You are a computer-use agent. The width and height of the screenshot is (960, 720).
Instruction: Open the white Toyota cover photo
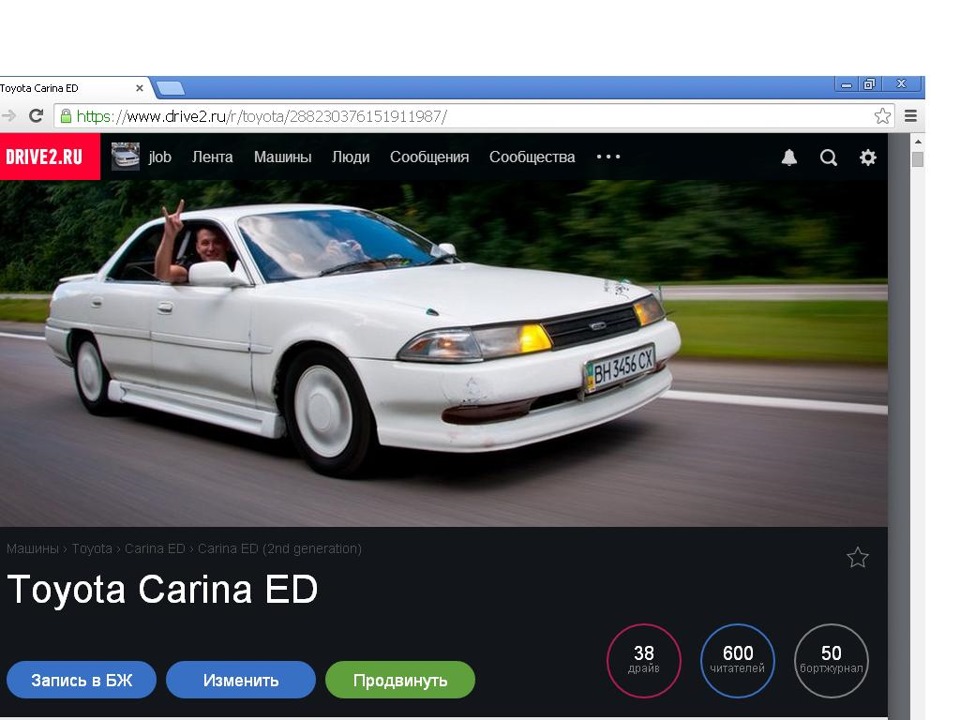point(444,353)
